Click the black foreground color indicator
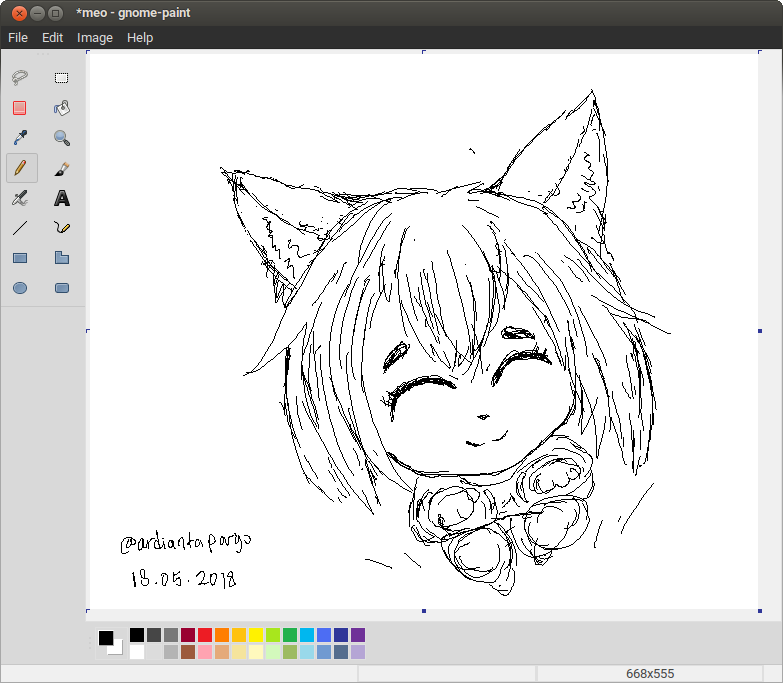This screenshot has width=783, height=683. pos(105,638)
